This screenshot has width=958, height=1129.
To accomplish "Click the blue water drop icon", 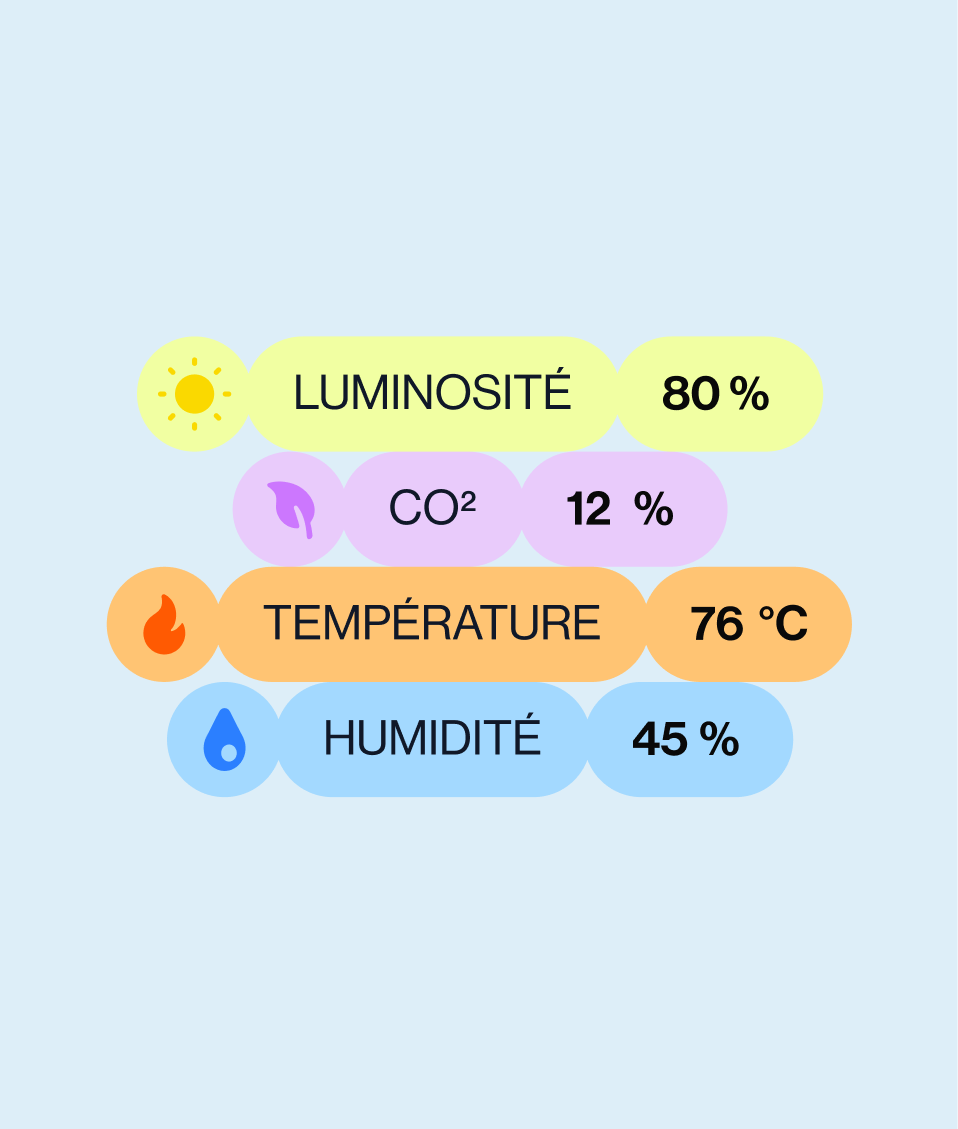I will [224, 740].
